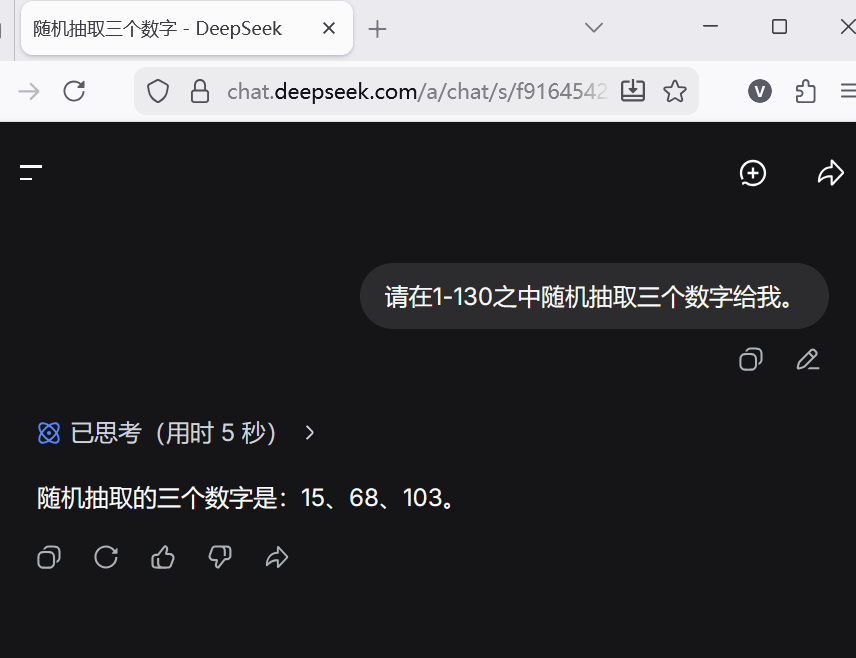The image size is (856, 658).
Task: Click the DeepSeek atom logo beside 已思考
Action: 49,433
